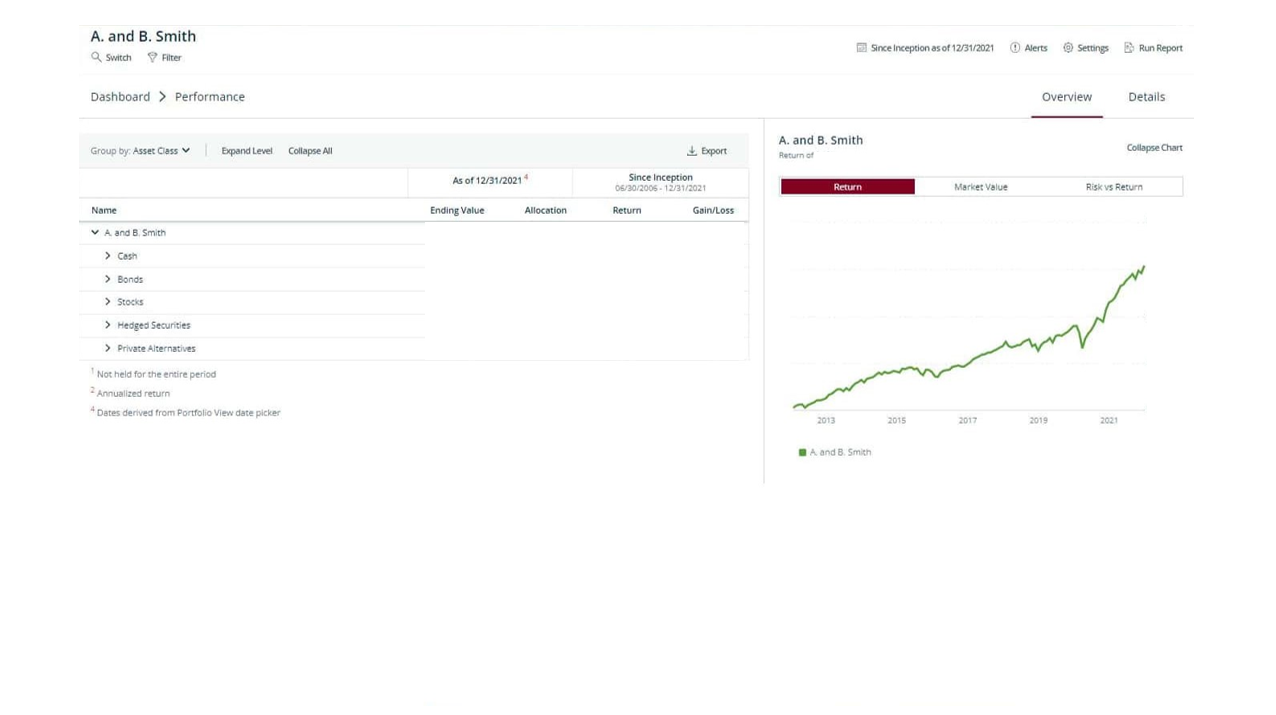Click the Expand Level control
This screenshot has width=1276, height=715.
[x=246, y=150]
